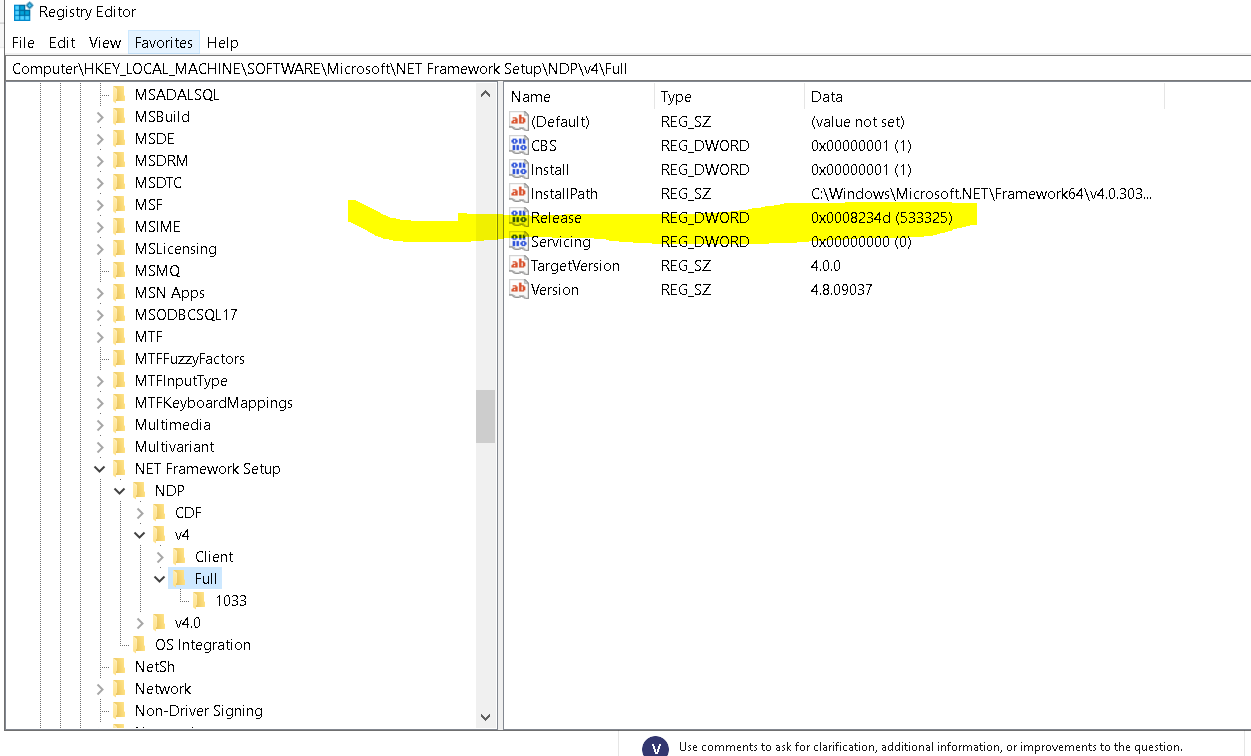This screenshot has width=1251, height=756.
Task: Select the Version value name
Action: click(555, 290)
